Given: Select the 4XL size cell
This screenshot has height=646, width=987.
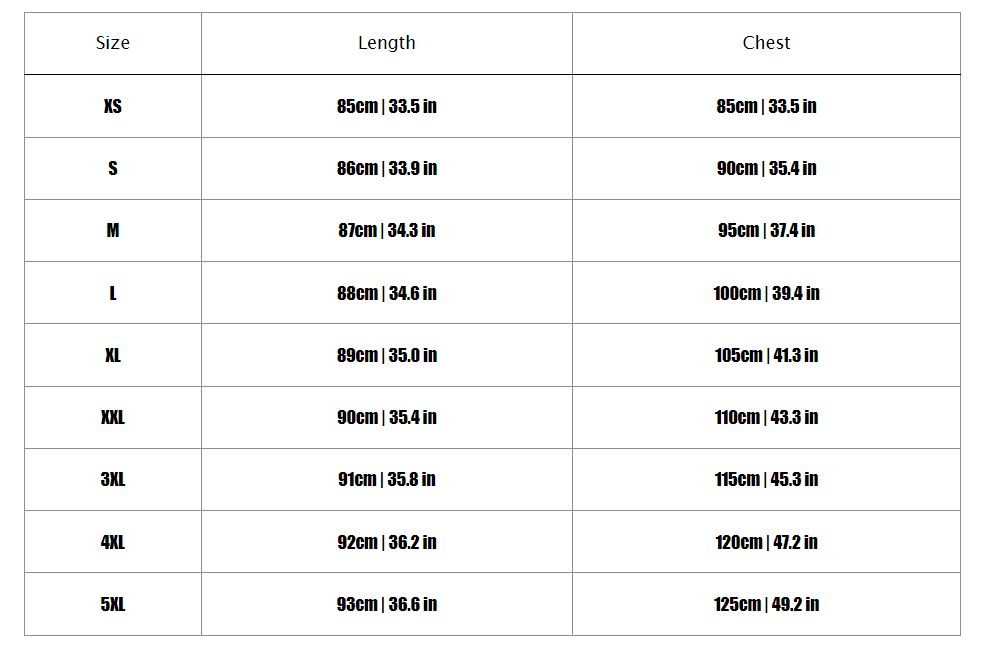Looking at the screenshot, I should 113,542.
